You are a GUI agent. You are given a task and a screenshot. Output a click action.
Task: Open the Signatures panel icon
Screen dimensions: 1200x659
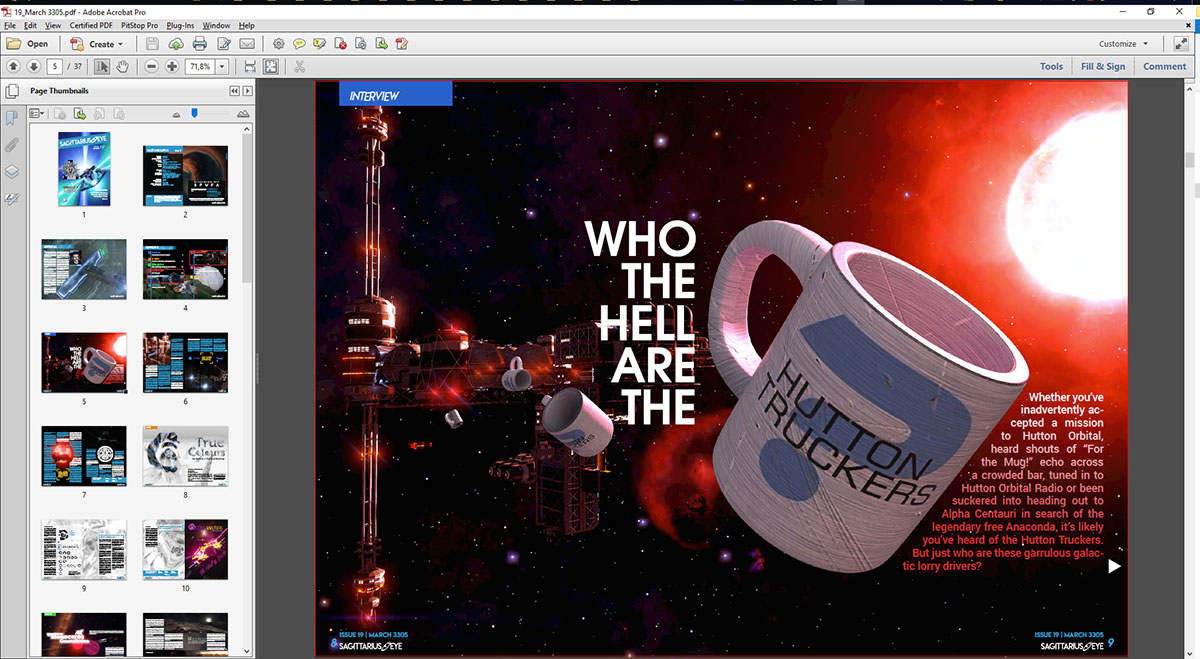12,199
